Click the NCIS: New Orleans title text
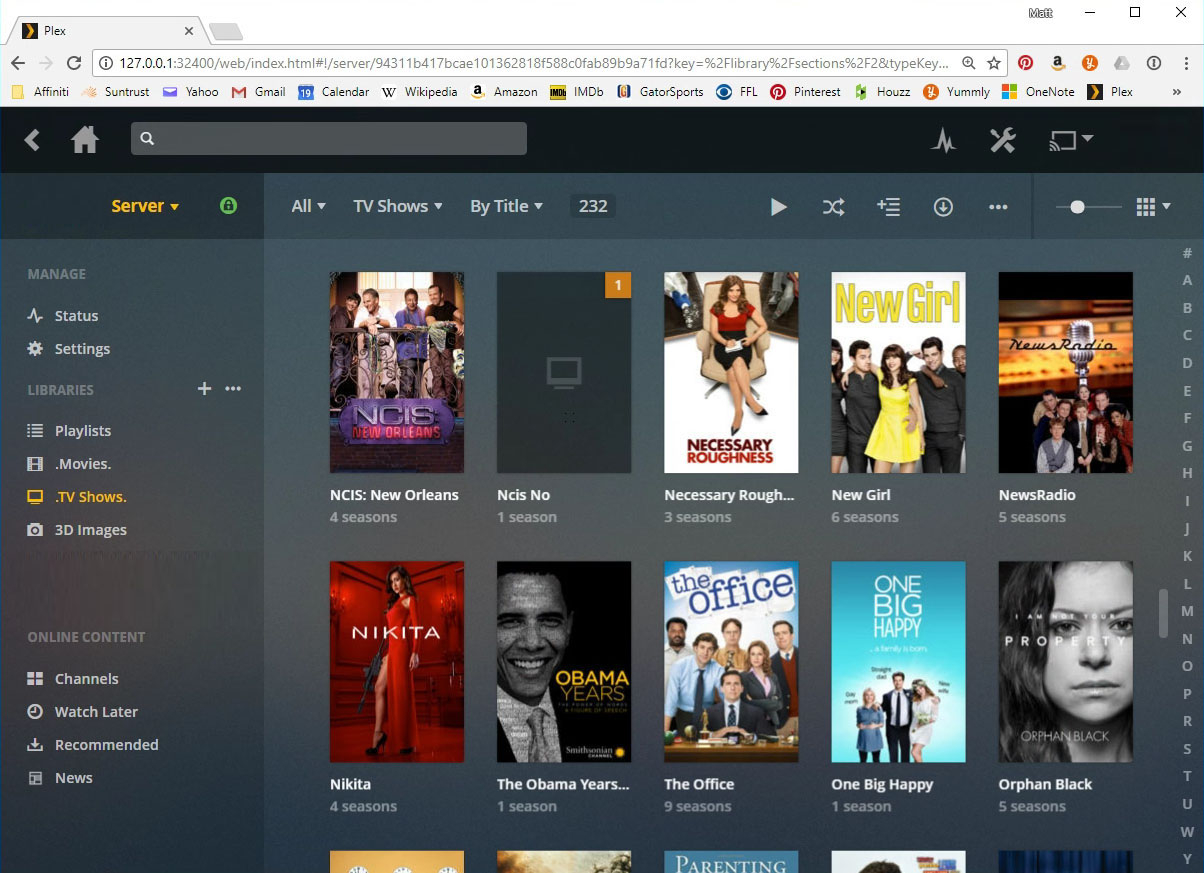Viewport: 1204px width, 873px height. [394, 495]
